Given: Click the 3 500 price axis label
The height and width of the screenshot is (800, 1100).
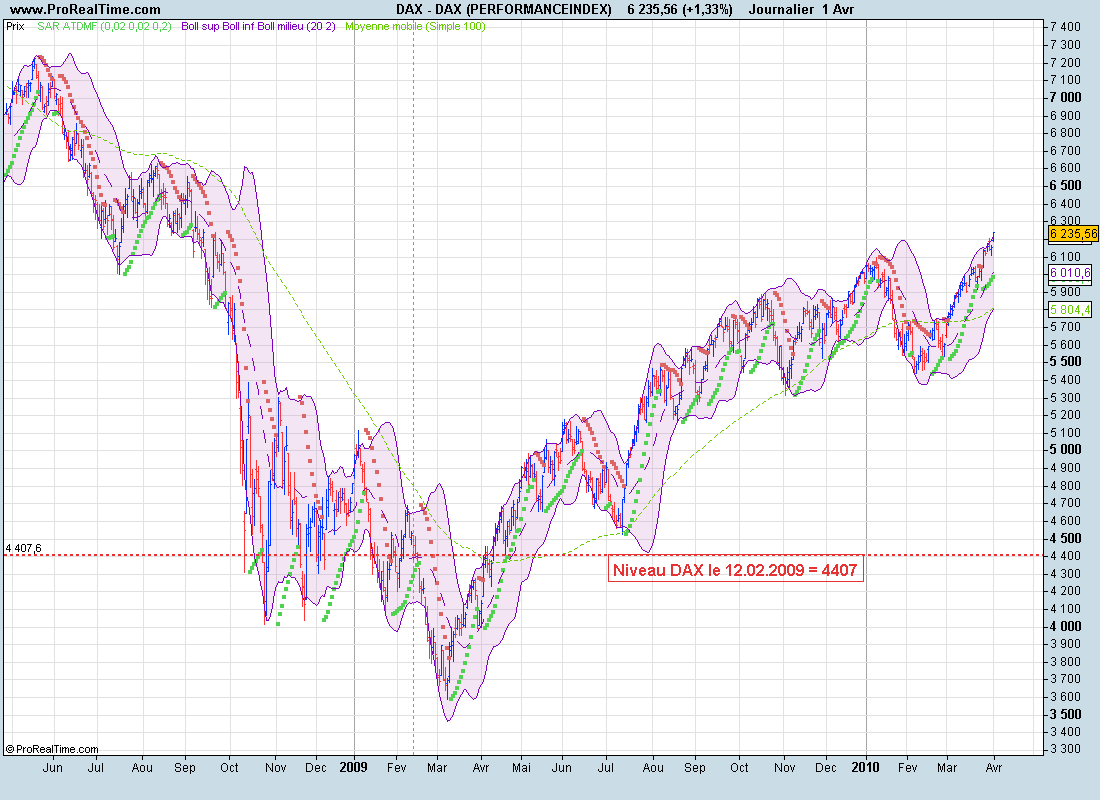Looking at the screenshot, I should [1066, 714].
